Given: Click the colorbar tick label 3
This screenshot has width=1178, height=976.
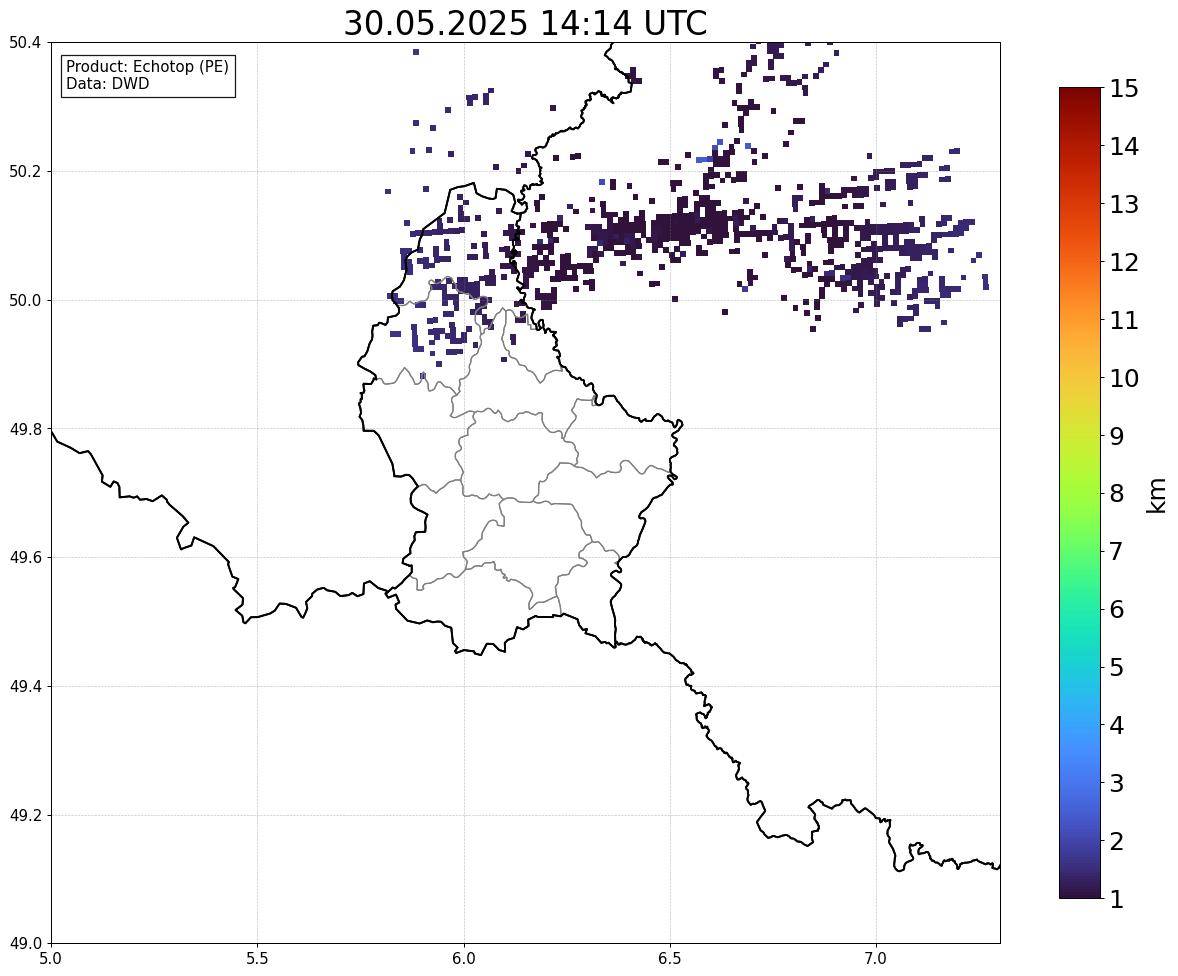Looking at the screenshot, I should [1117, 783].
